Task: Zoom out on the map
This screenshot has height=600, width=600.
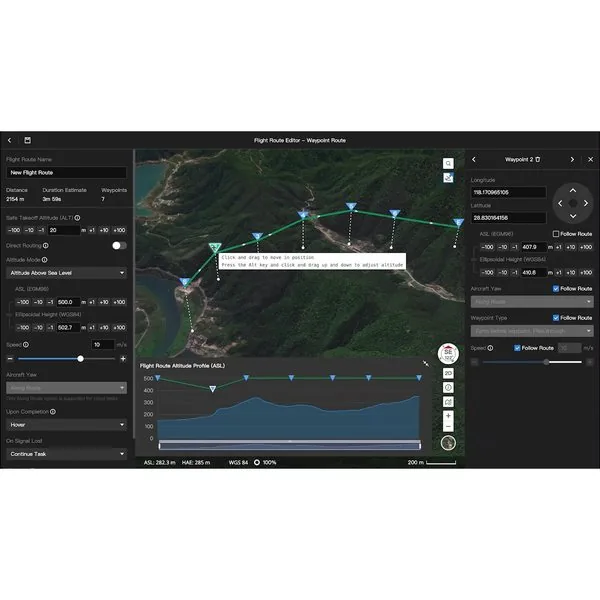Action: pos(448,426)
